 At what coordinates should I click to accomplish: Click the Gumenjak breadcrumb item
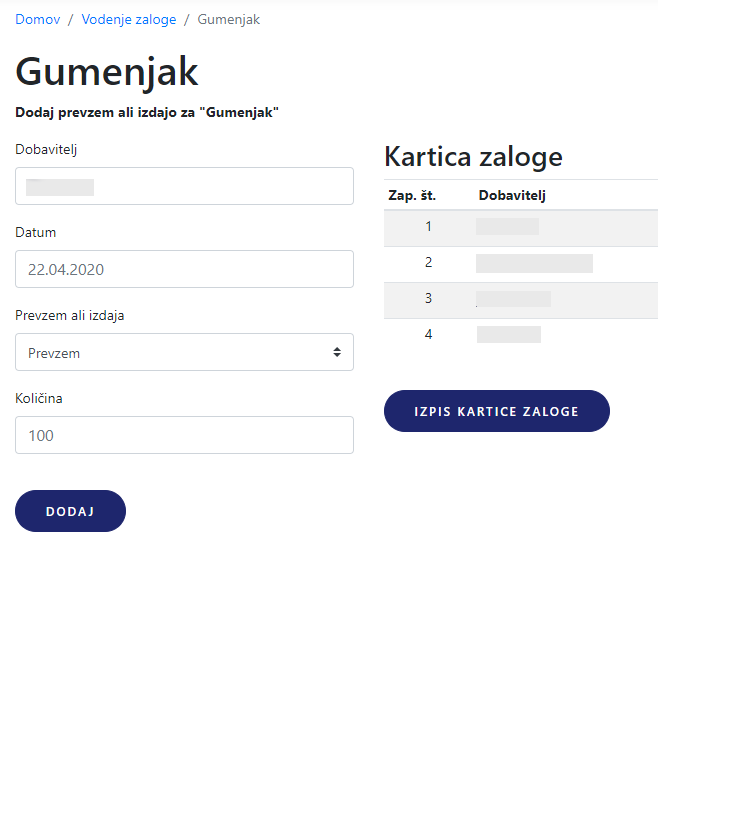click(x=229, y=20)
